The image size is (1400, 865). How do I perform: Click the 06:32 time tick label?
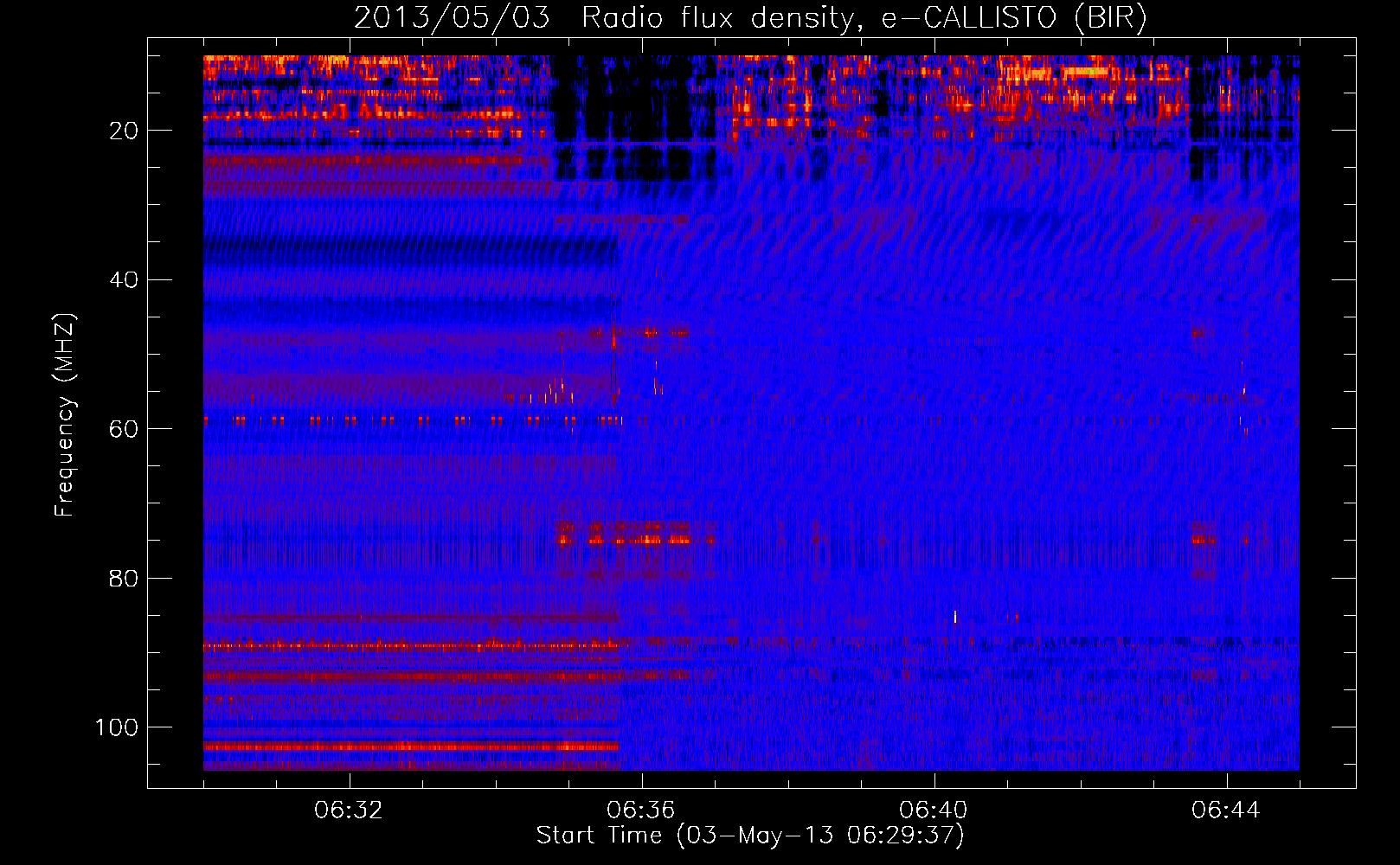pos(349,811)
